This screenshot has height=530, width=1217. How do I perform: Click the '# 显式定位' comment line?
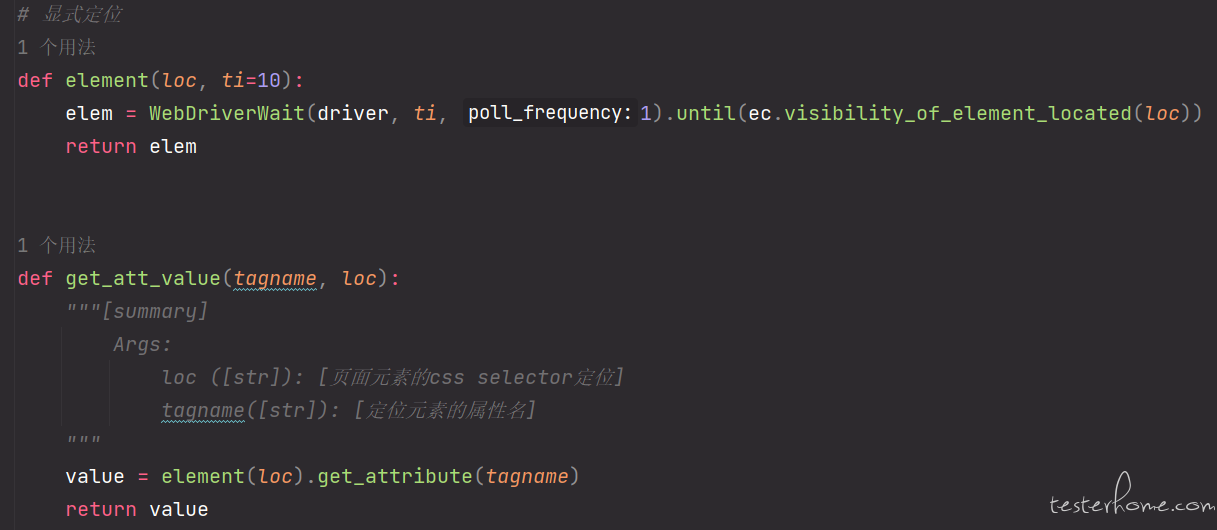coord(70,15)
